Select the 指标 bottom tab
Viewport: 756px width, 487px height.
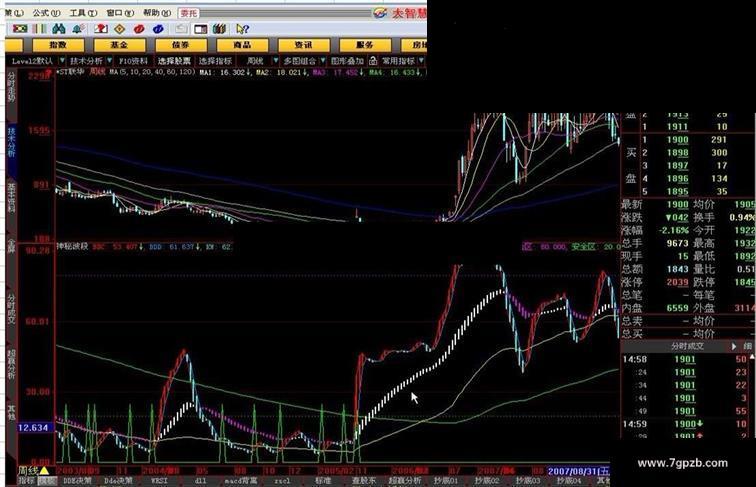tap(27, 481)
